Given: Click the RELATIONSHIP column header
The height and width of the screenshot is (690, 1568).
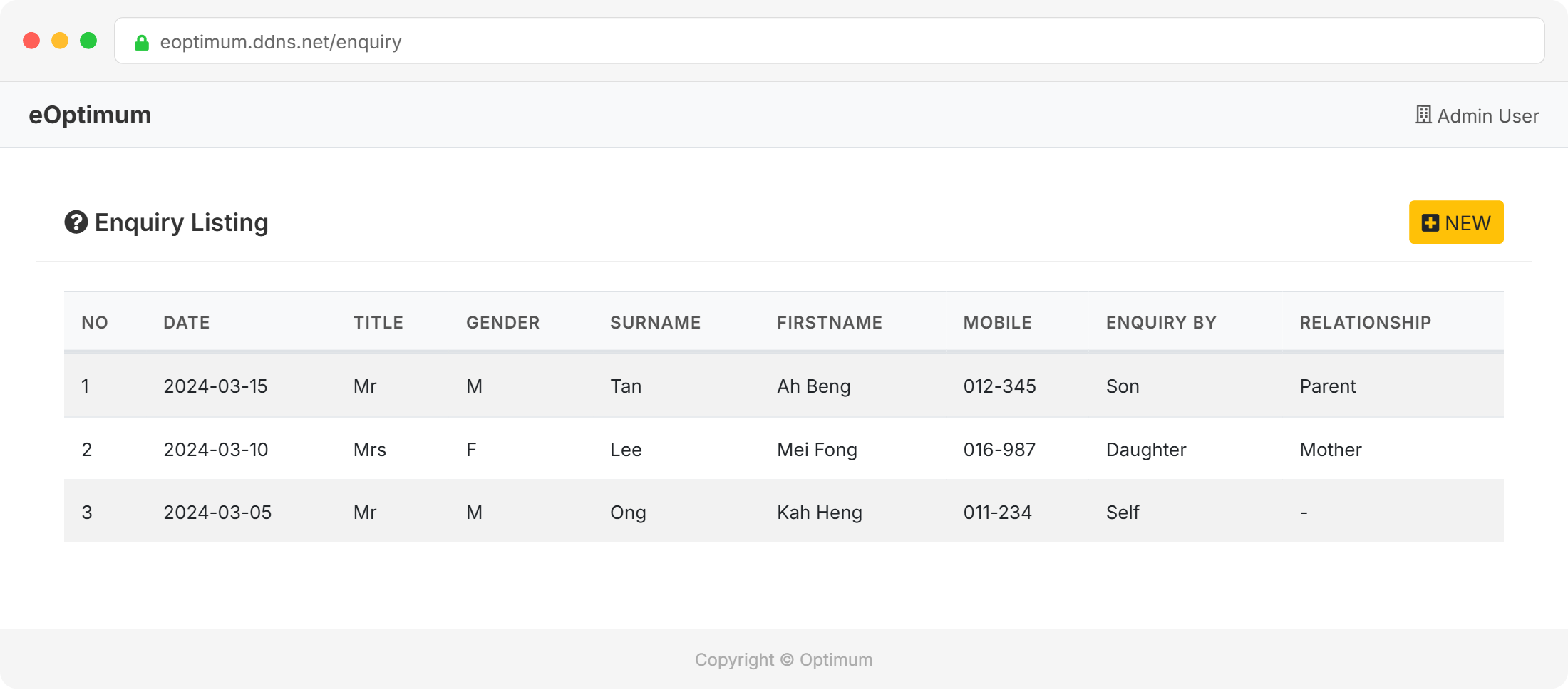Looking at the screenshot, I should click(x=1365, y=323).
